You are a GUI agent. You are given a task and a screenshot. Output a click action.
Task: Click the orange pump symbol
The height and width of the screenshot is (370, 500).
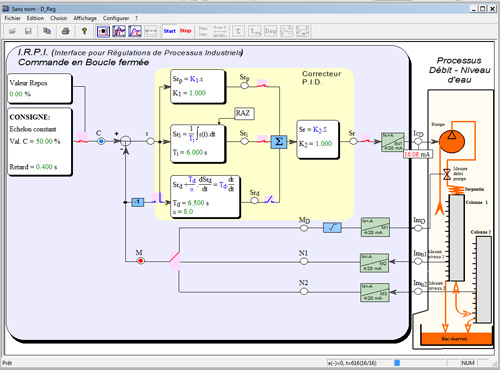coord(452,141)
